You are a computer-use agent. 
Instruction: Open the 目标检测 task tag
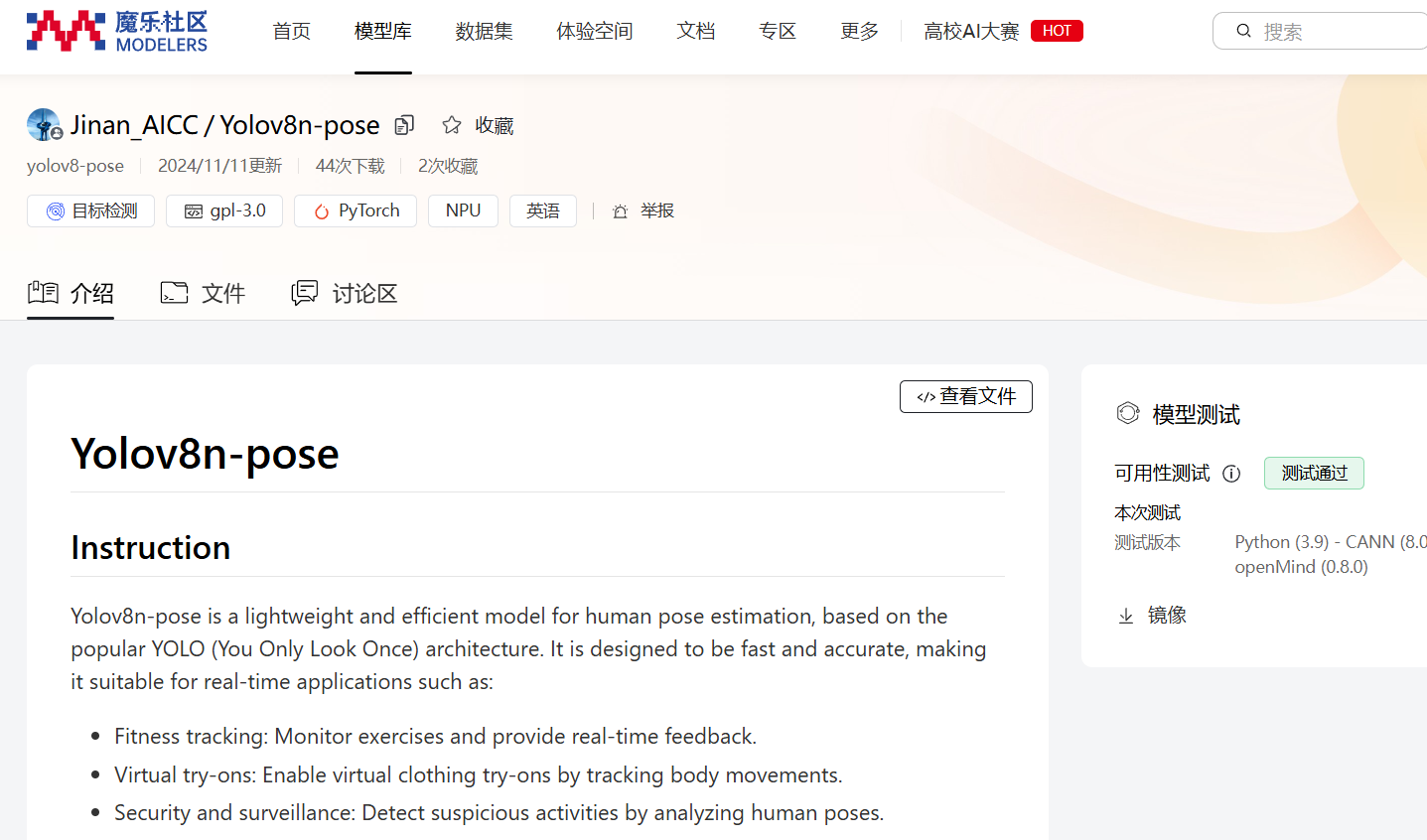(90, 210)
